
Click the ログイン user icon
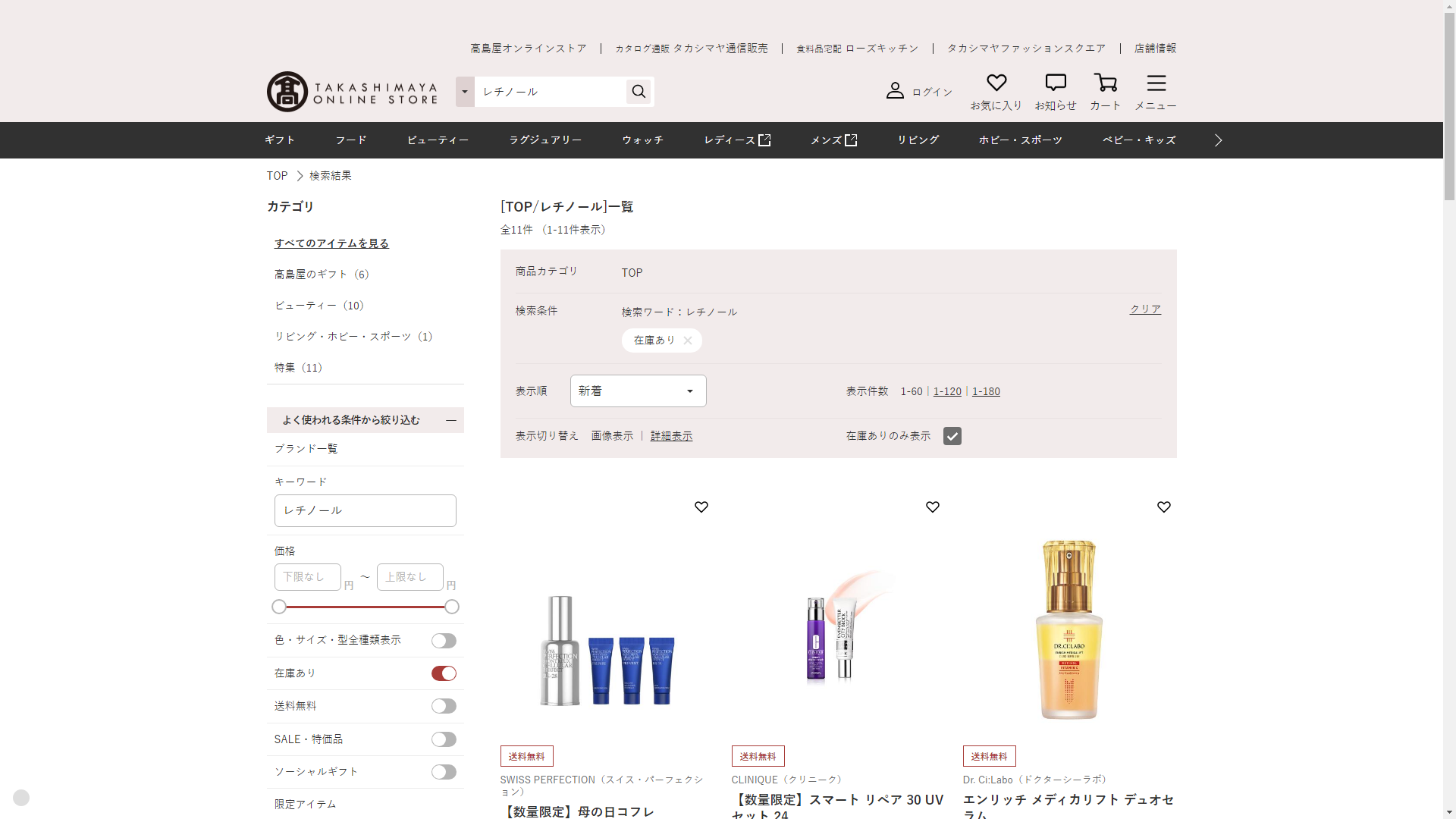point(895,91)
